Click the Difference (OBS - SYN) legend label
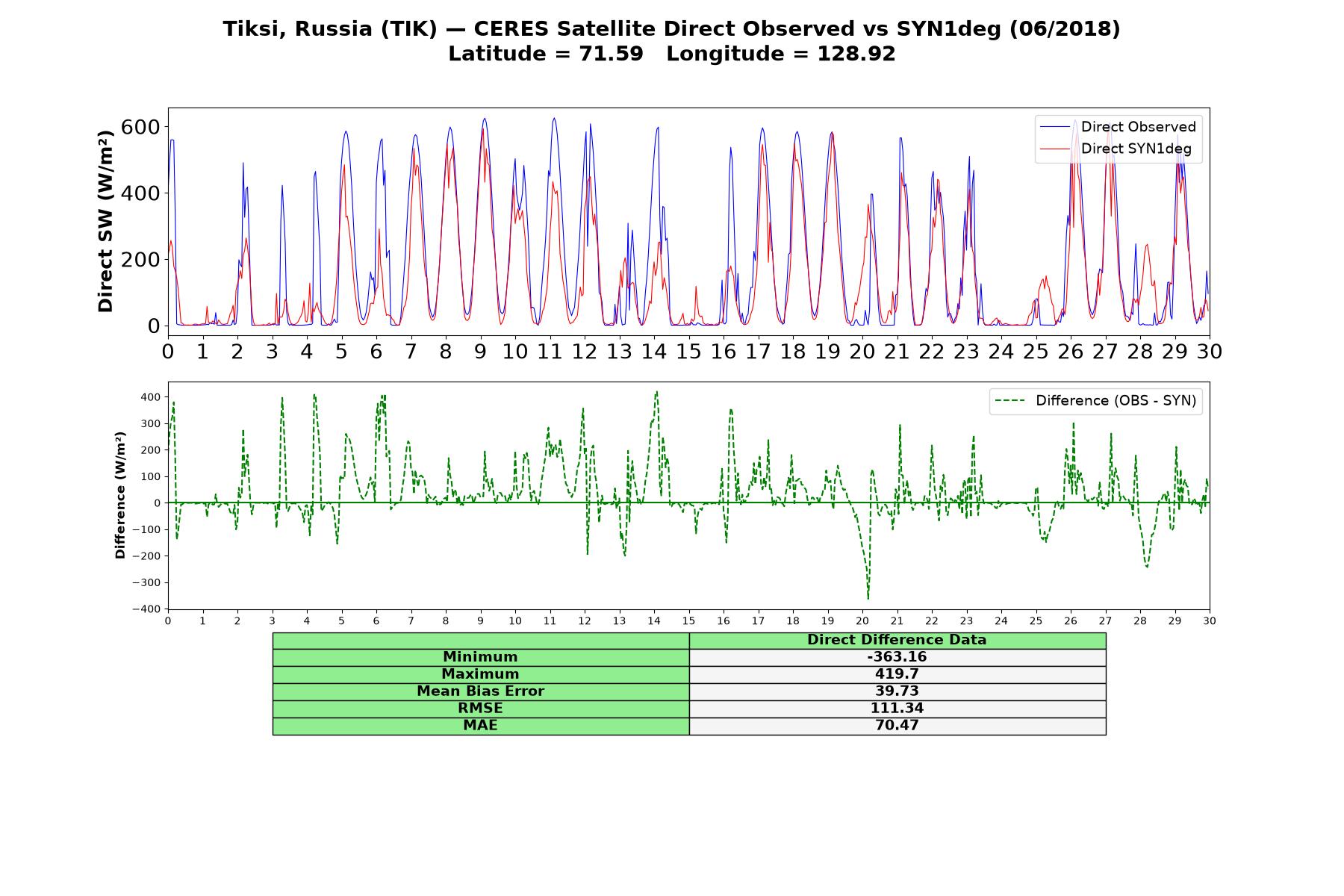 click(1116, 401)
